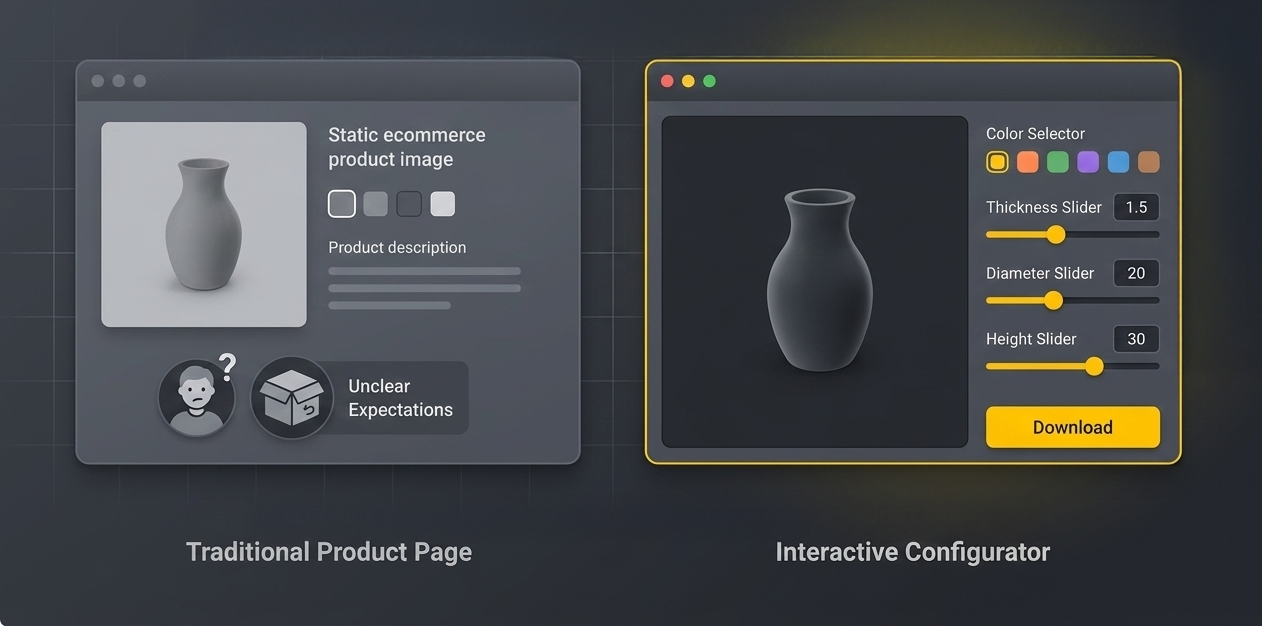The width and height of the screenshot is (1262, 626).
Task: Click the Height slider handle
Action: click(x=1094, y=366)
